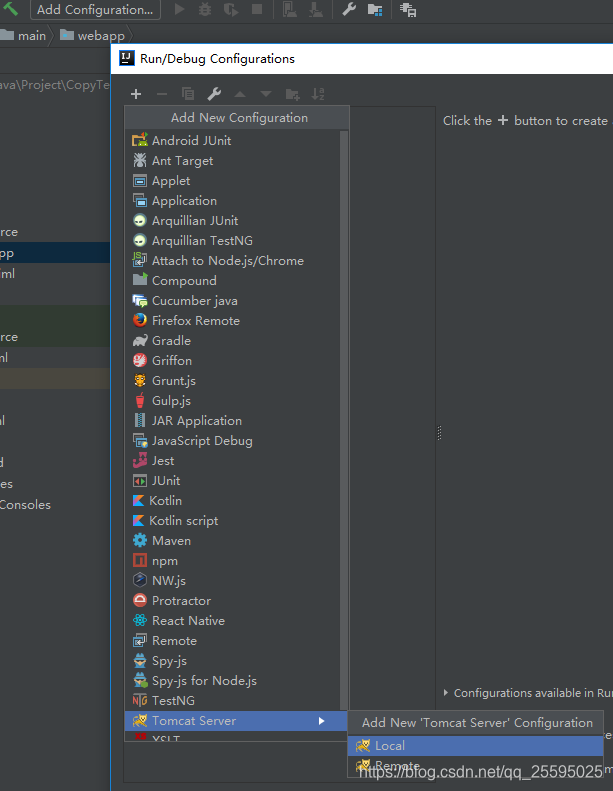Click the vertical splitter grip handle
This screenshot has width=613, height=791.
[x=439, y=433]
